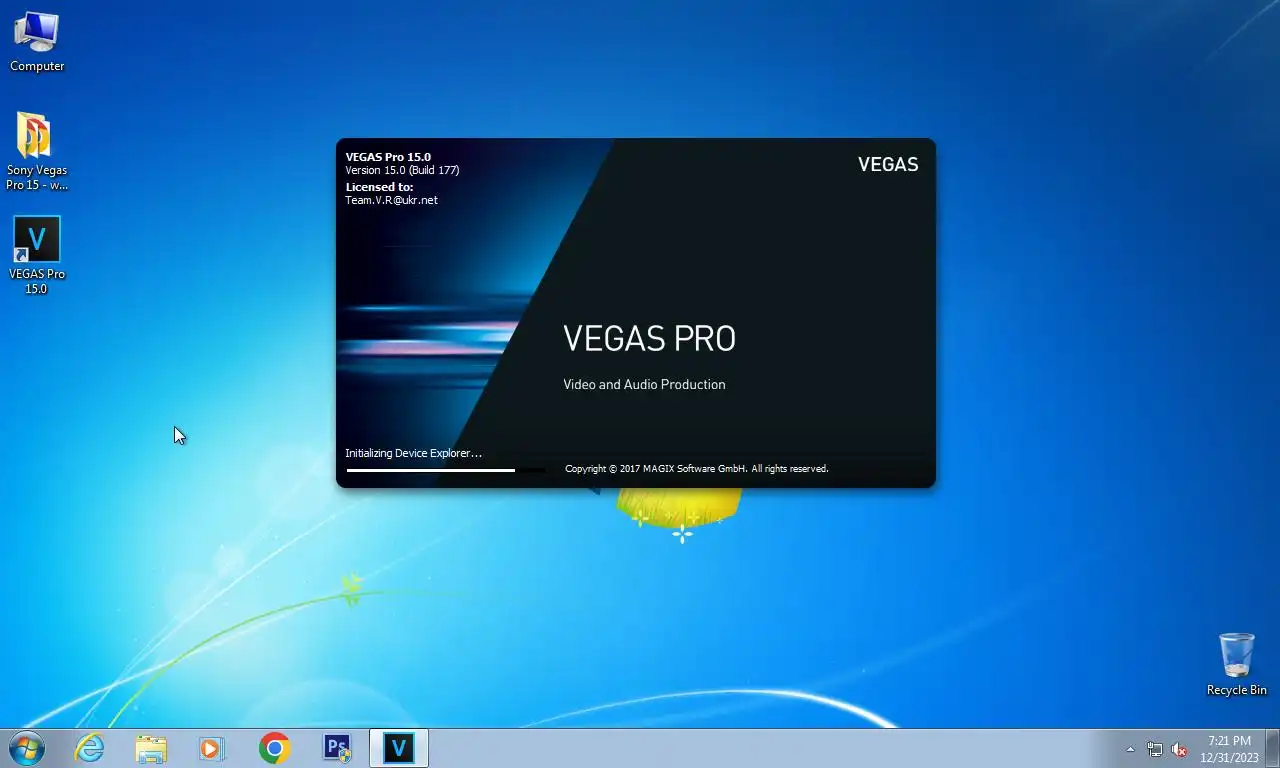Click the 'Initializing Device Explorer...' status text
This screenshot has width=1280, height=768.
[413, 453]
